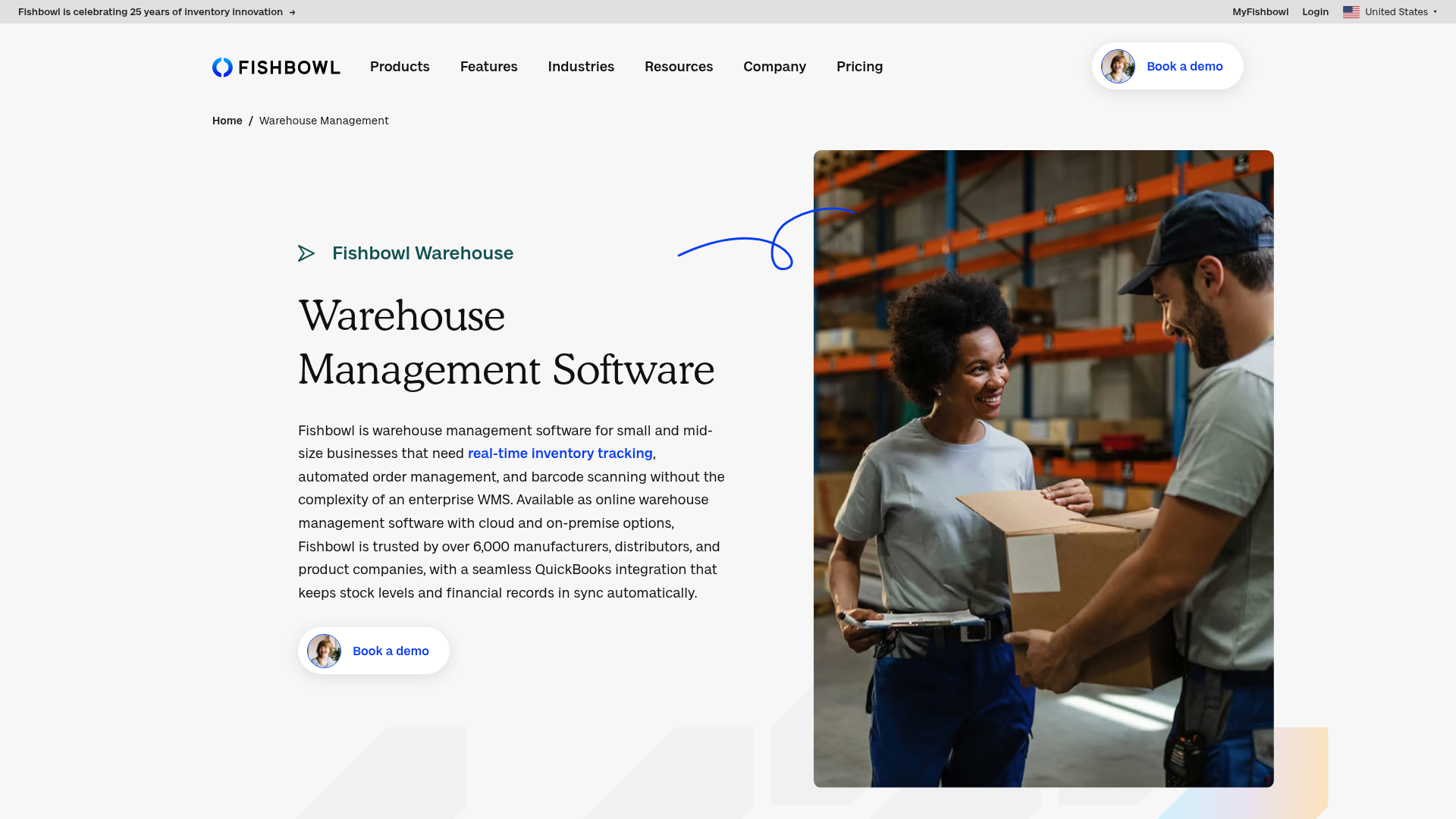Open the Features menu
The height and width of the screenshot is (819, 1456).
coord(489,67)
